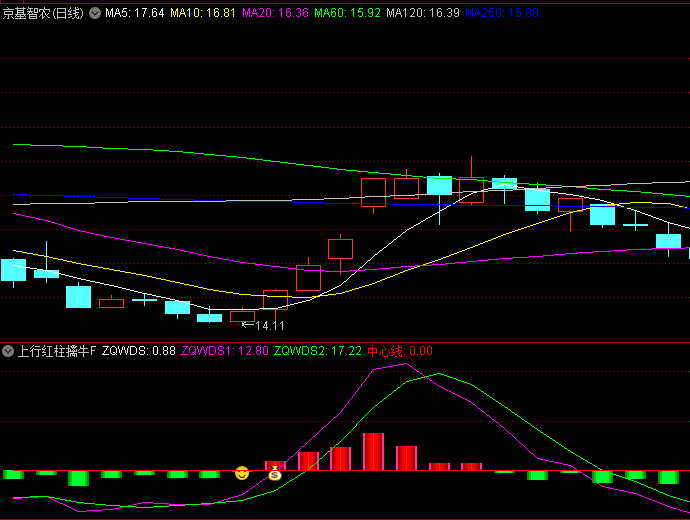Click the MA20: 16.36 label

(275, 13)
